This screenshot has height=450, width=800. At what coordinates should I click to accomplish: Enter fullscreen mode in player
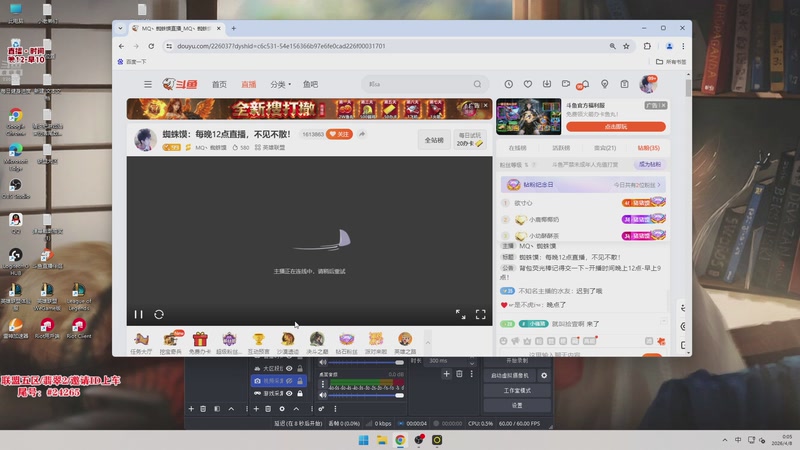[x=481, y=314]
